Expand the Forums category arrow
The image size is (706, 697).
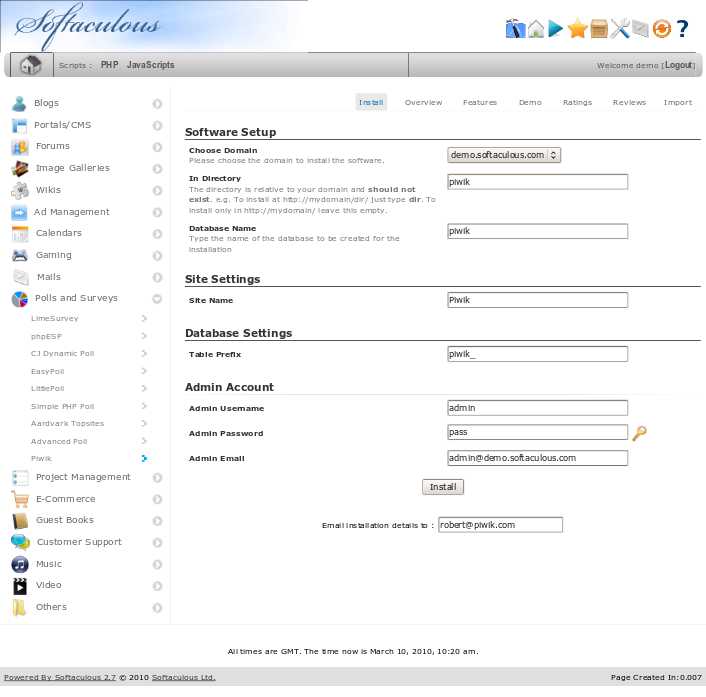pos(157,147)
